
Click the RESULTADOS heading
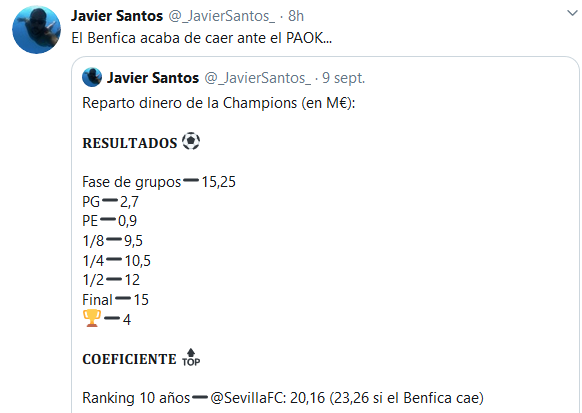[130, 143]
